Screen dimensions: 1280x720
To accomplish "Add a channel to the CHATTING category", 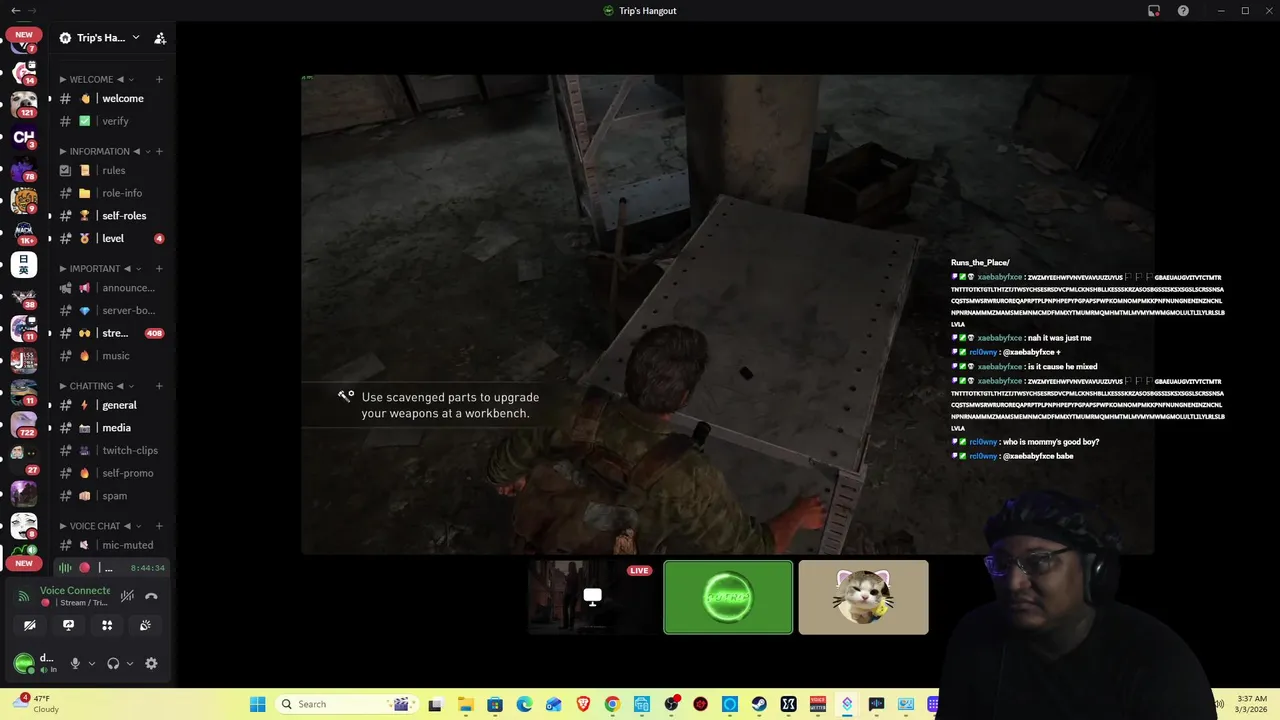I will 159,386.
